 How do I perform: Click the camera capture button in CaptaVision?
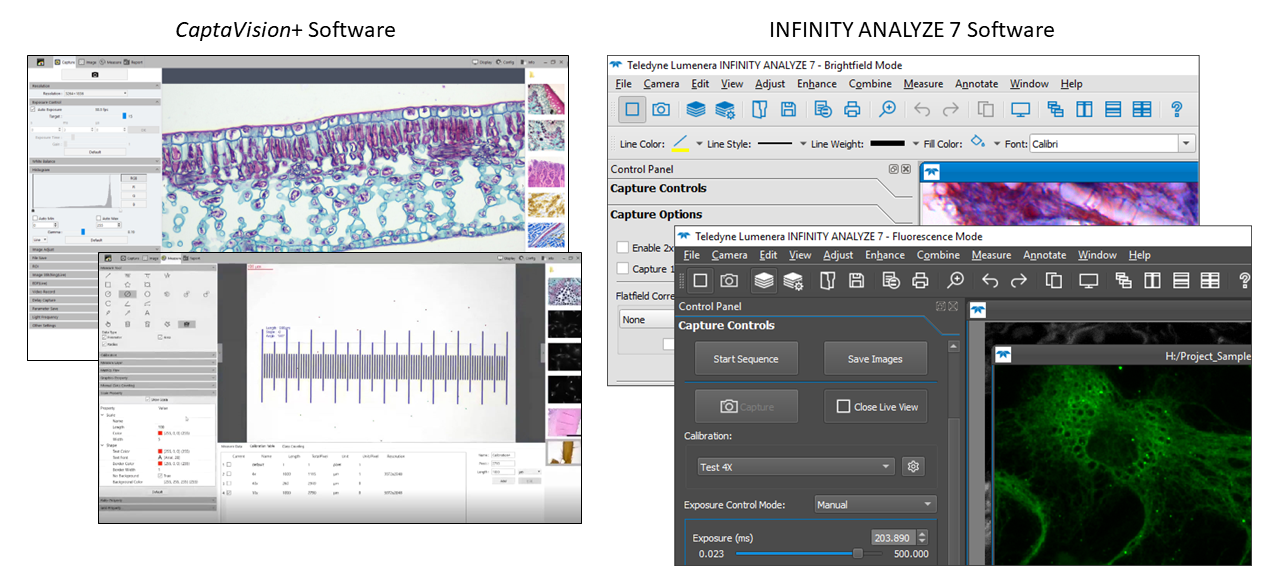pos(95,75)
